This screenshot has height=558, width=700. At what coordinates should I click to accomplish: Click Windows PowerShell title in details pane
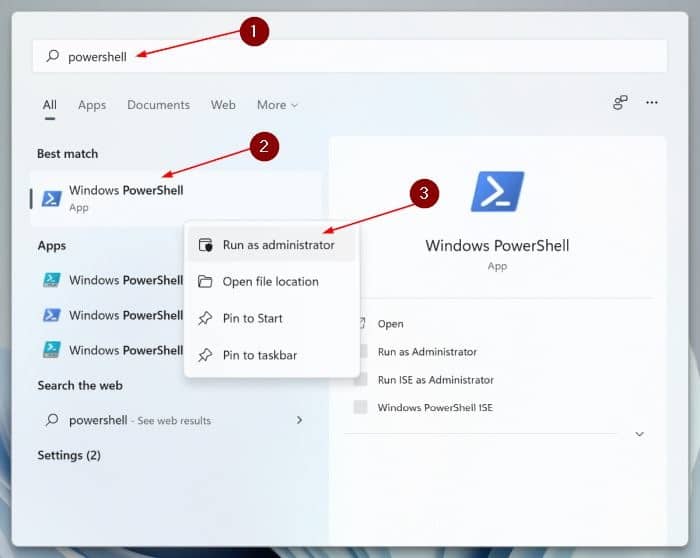coord(497,246)
